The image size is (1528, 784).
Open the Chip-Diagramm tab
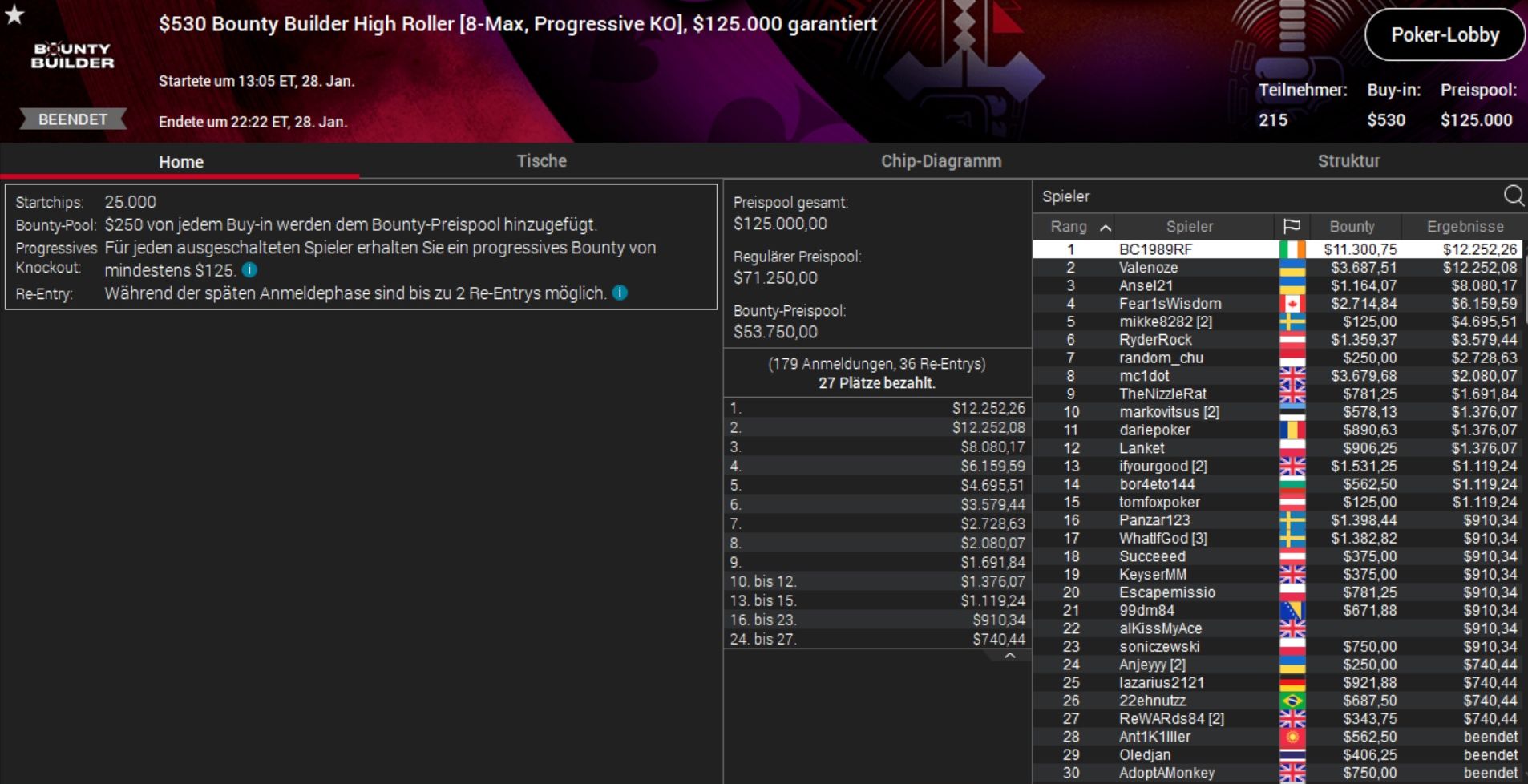pos(941,161)
